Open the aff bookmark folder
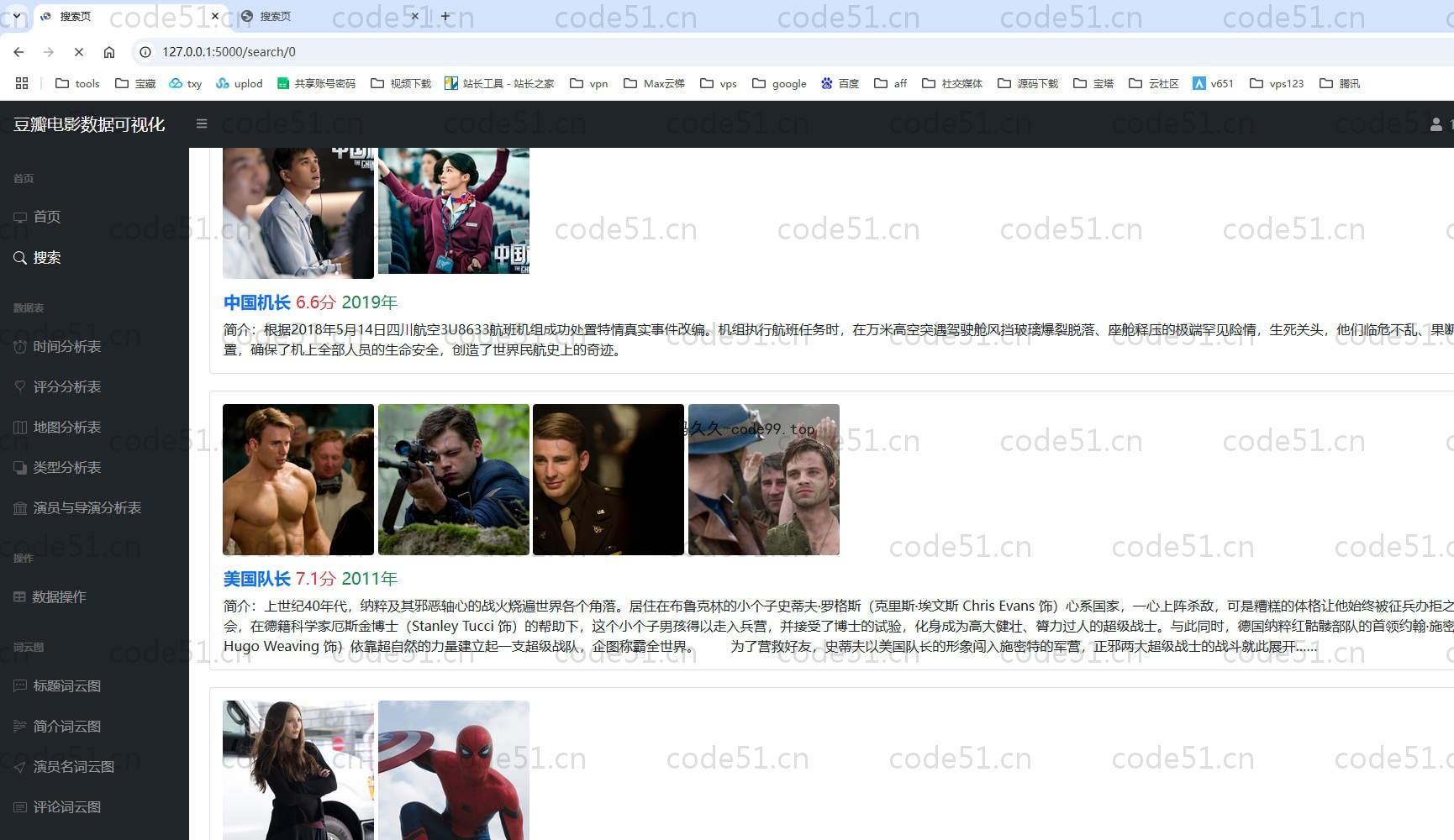The image size is (1454, 840). click(891, 83)
